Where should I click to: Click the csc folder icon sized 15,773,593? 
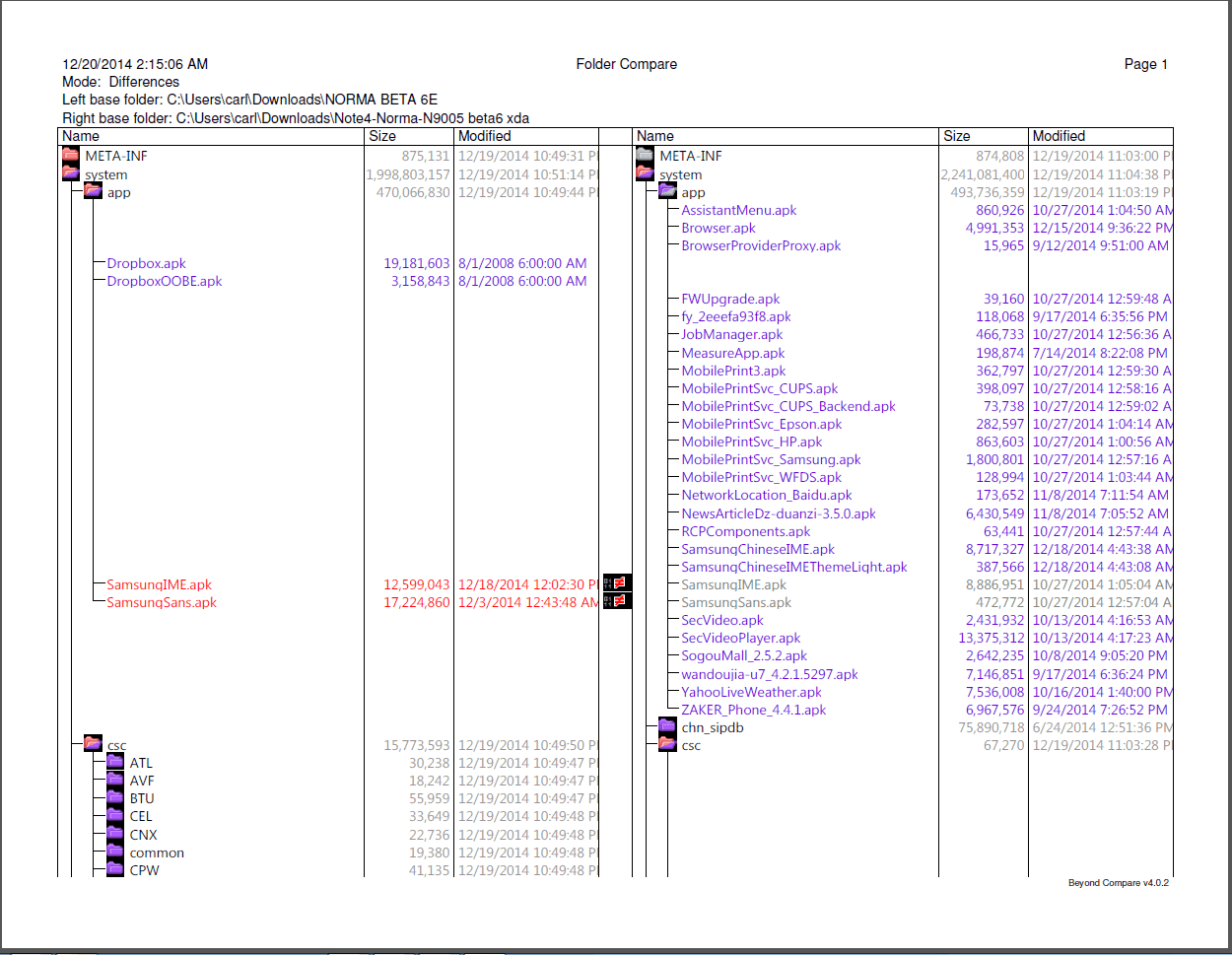tap(94, 742)
